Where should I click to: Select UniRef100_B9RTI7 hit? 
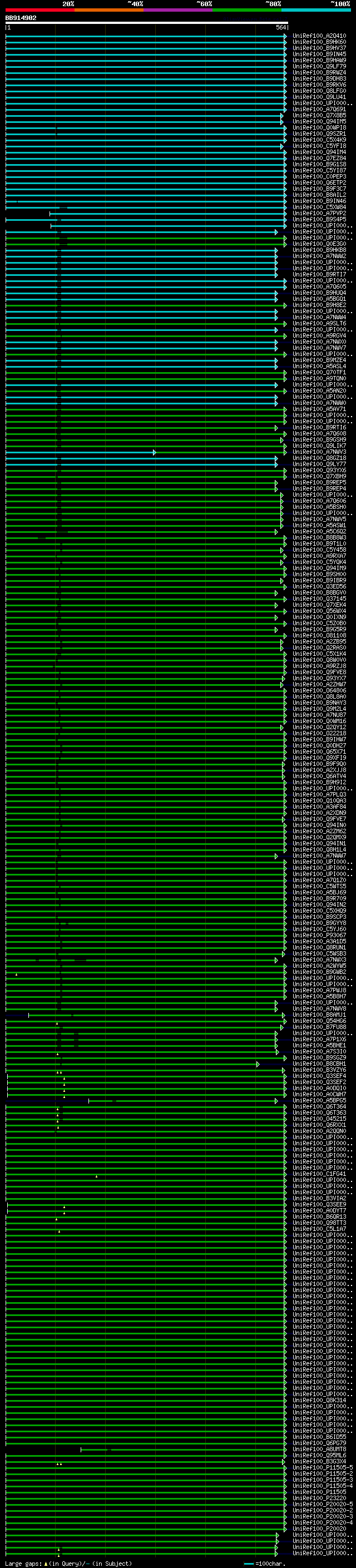[x=319, y=275]
